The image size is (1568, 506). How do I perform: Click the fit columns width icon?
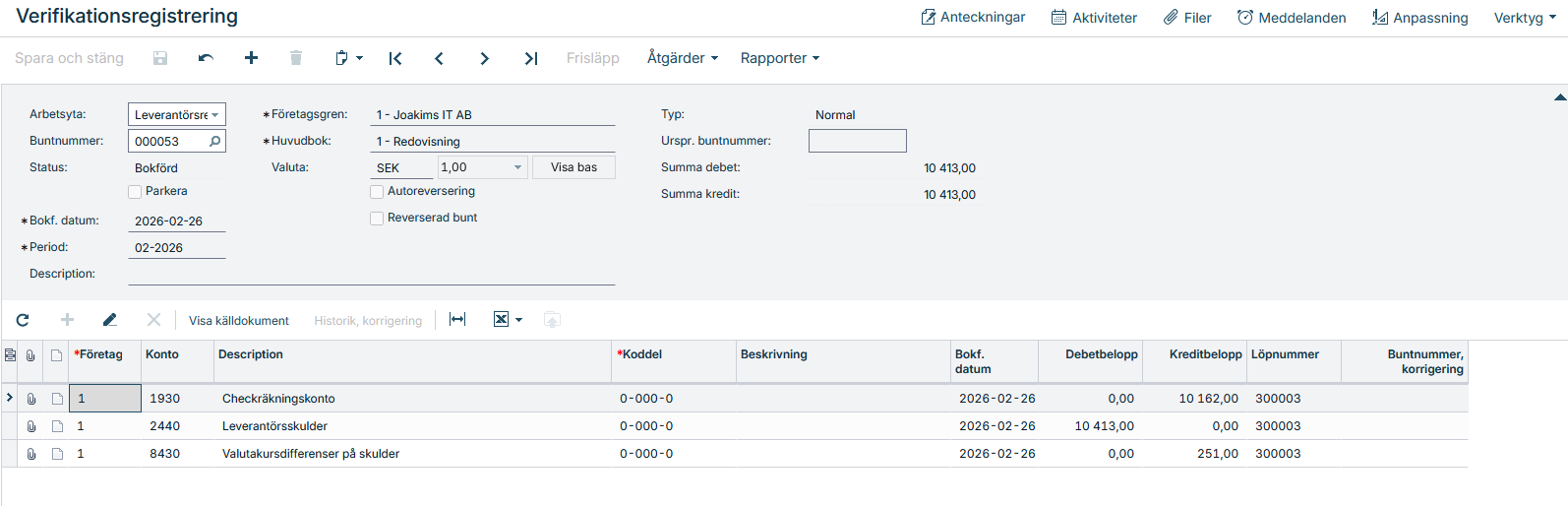coord(457,320)
